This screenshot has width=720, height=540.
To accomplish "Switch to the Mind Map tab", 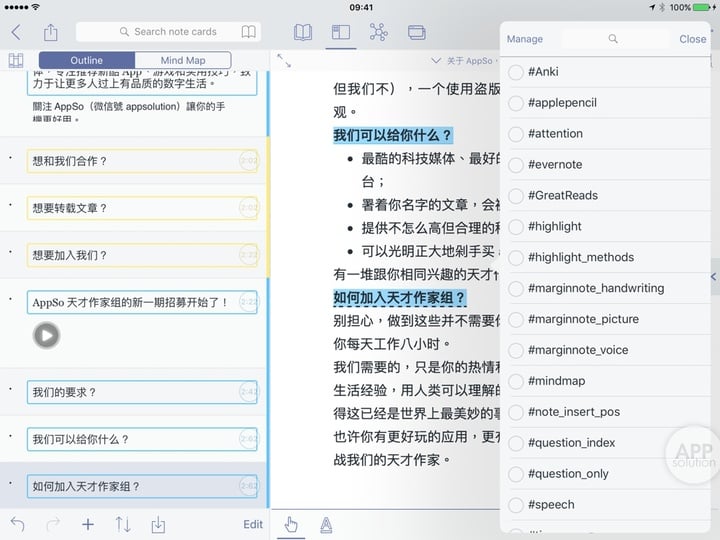I will click(x=183, y=60).
